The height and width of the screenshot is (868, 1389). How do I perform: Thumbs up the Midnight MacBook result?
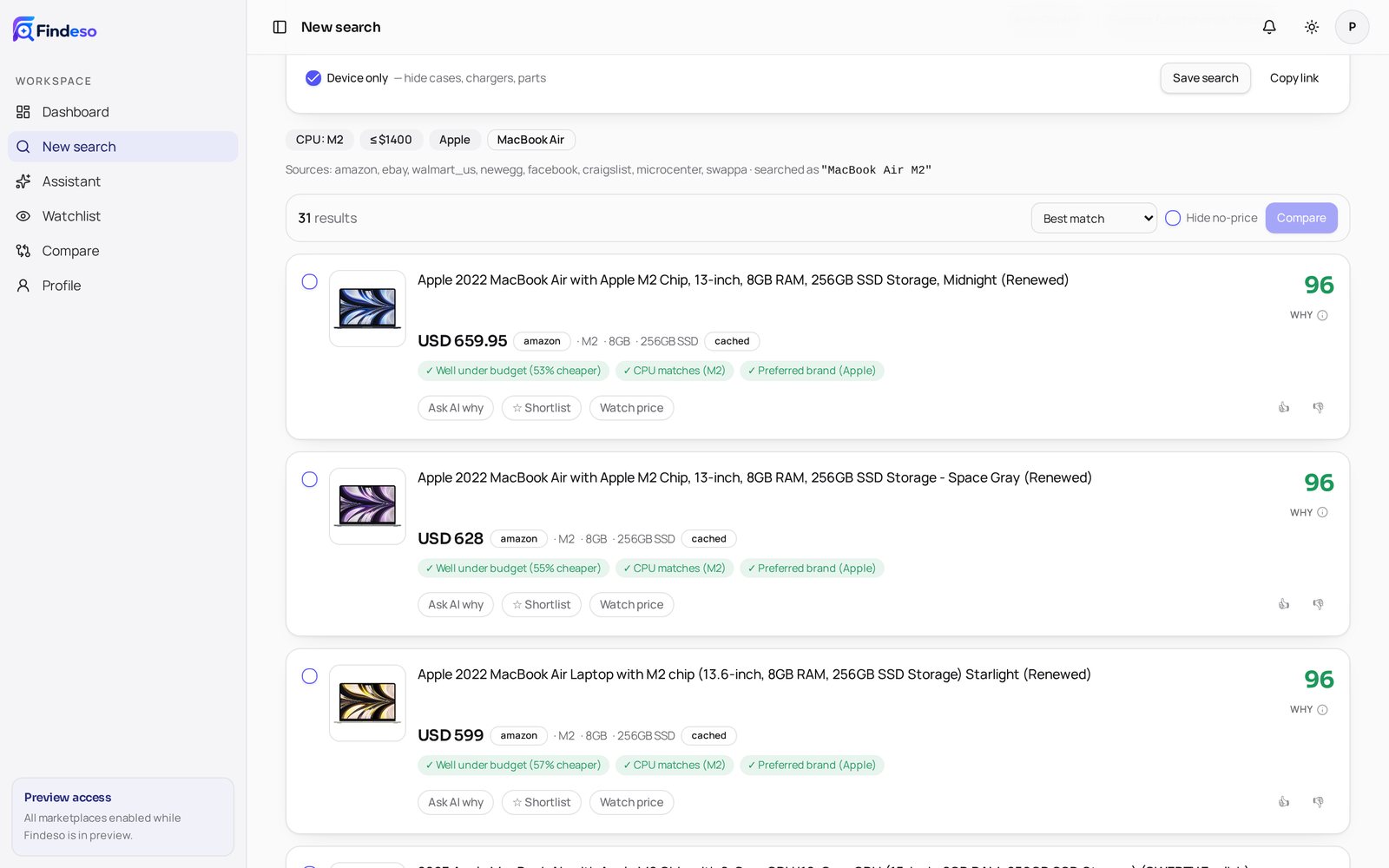(1284, 407)
